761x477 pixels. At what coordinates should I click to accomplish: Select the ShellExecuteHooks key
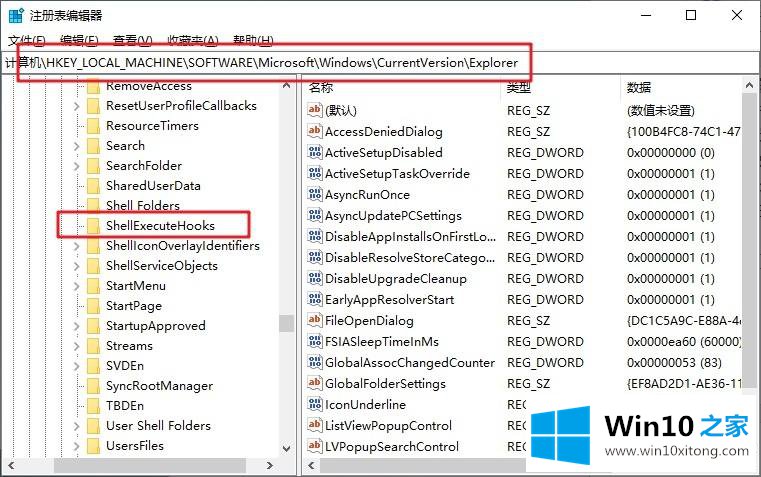pos(160,226)
